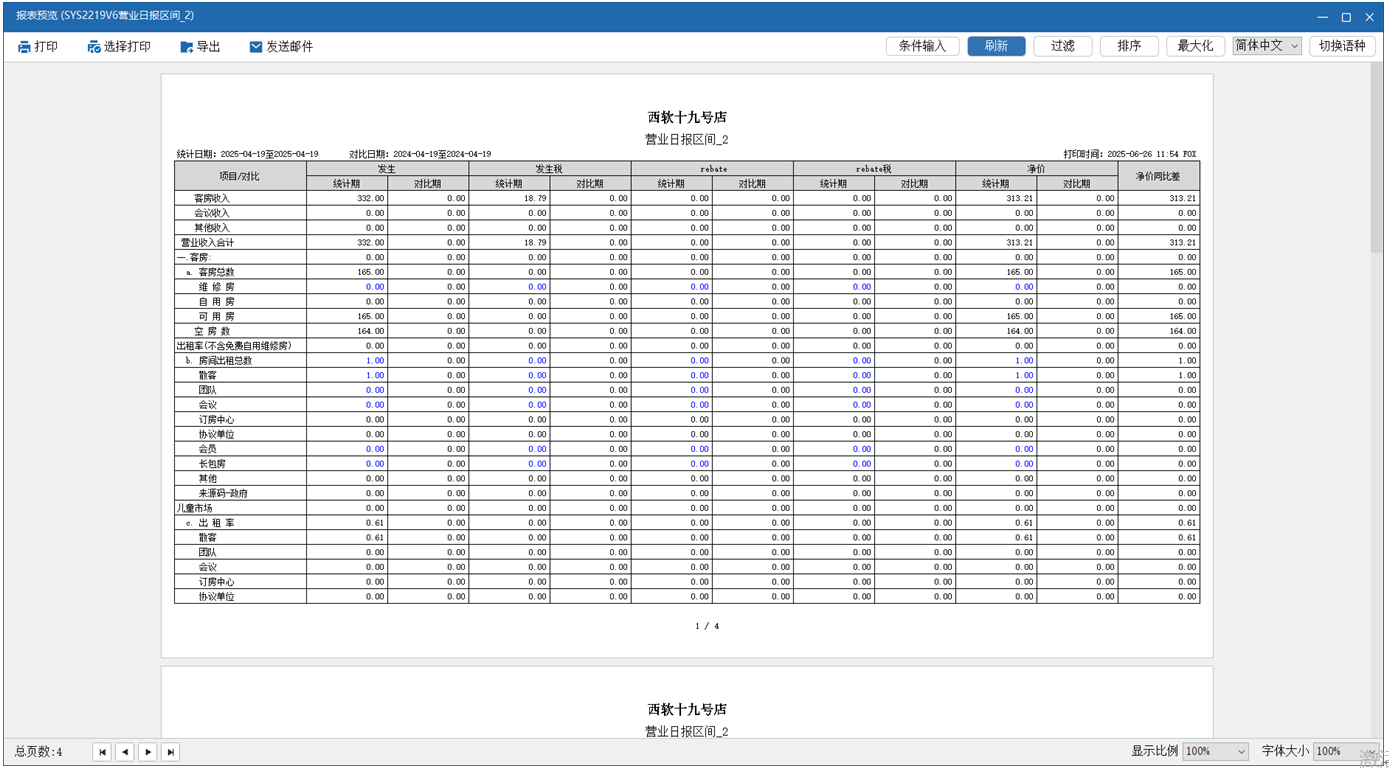The image size is (1389, 771).
Task: Open the 简体中文 language dropdown
Action: click(x=1267, y=46)
